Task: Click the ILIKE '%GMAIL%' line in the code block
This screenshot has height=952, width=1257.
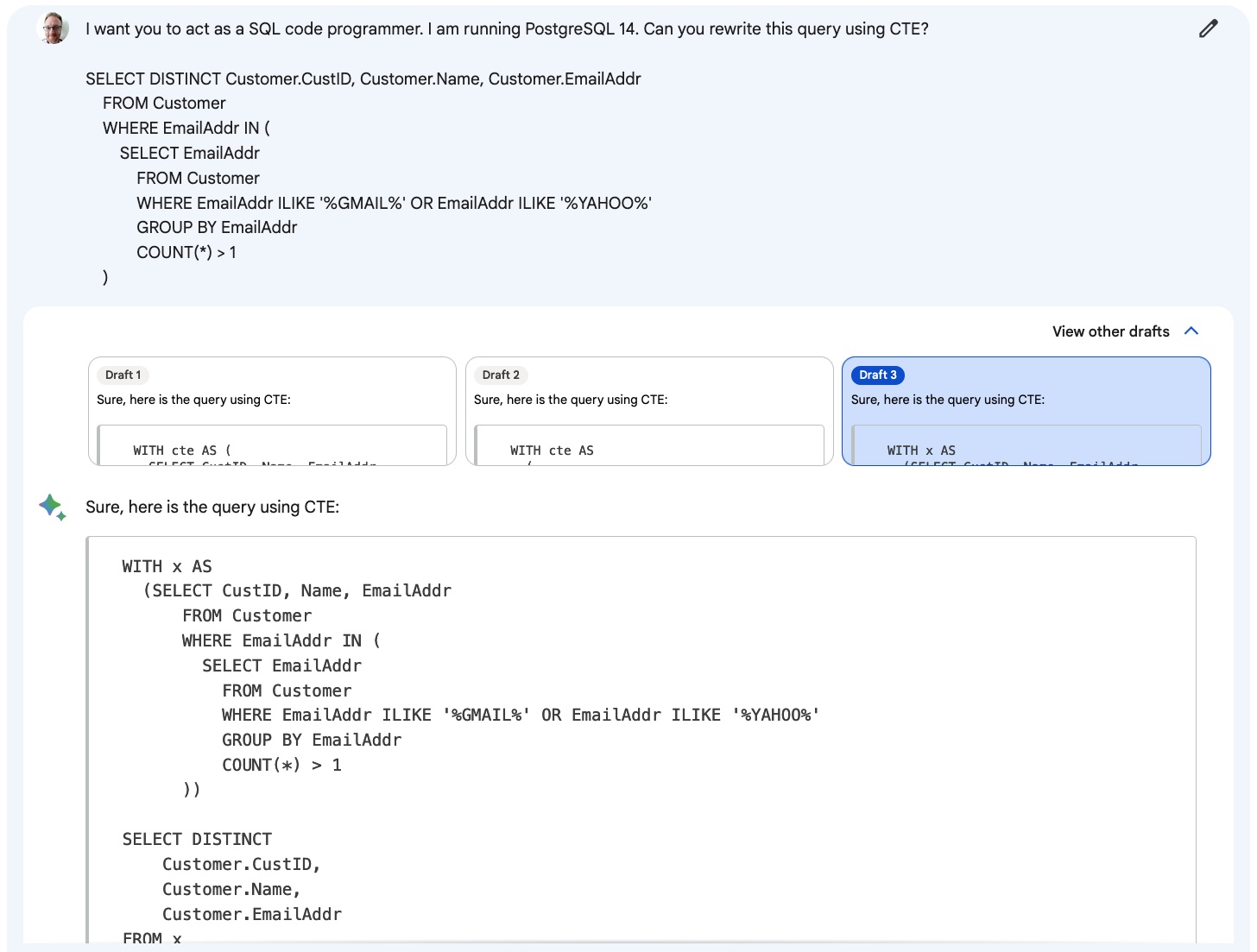Action: coord(521,715)
